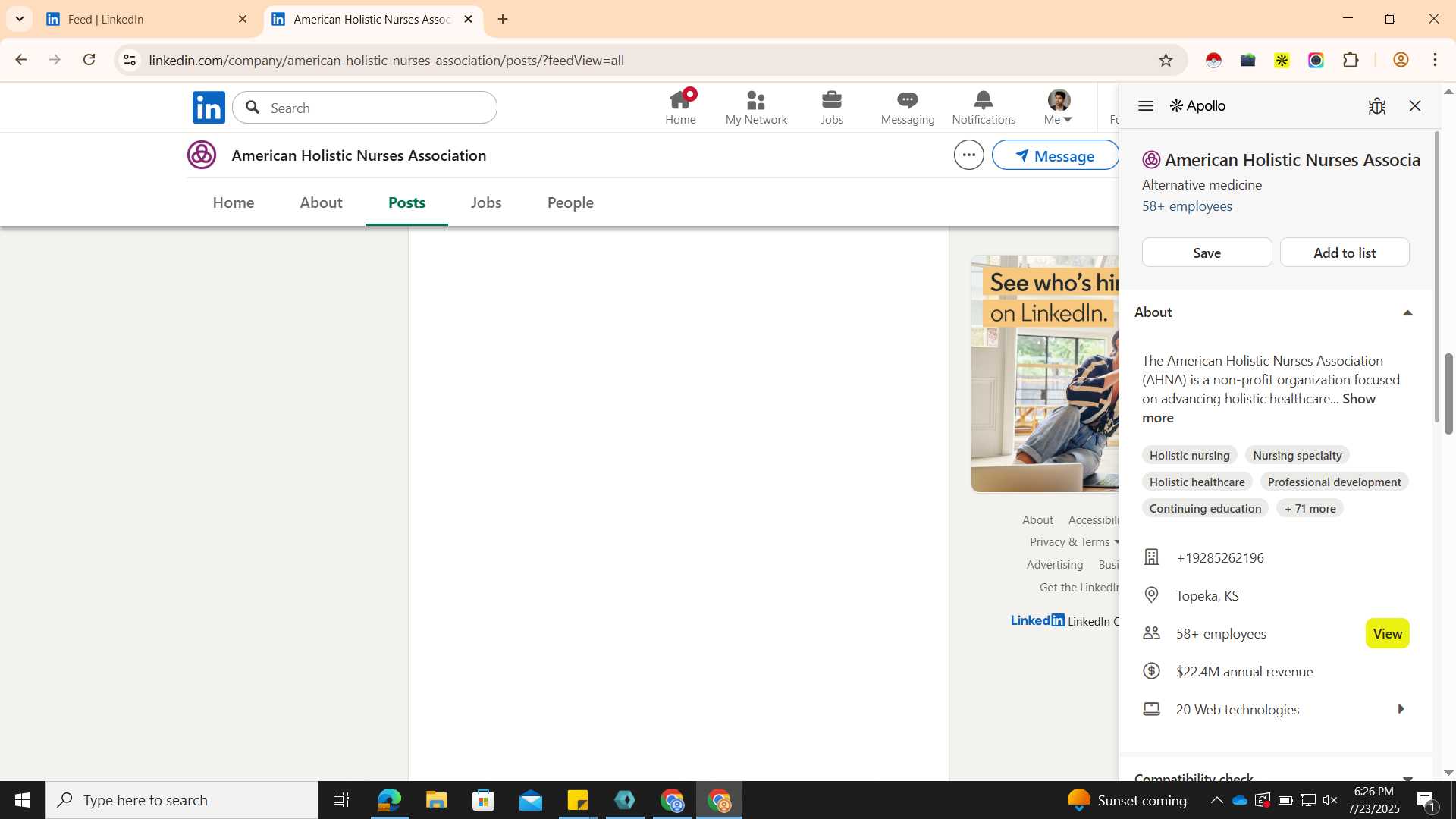Click the LinkedIn search field

pos(365,108)
